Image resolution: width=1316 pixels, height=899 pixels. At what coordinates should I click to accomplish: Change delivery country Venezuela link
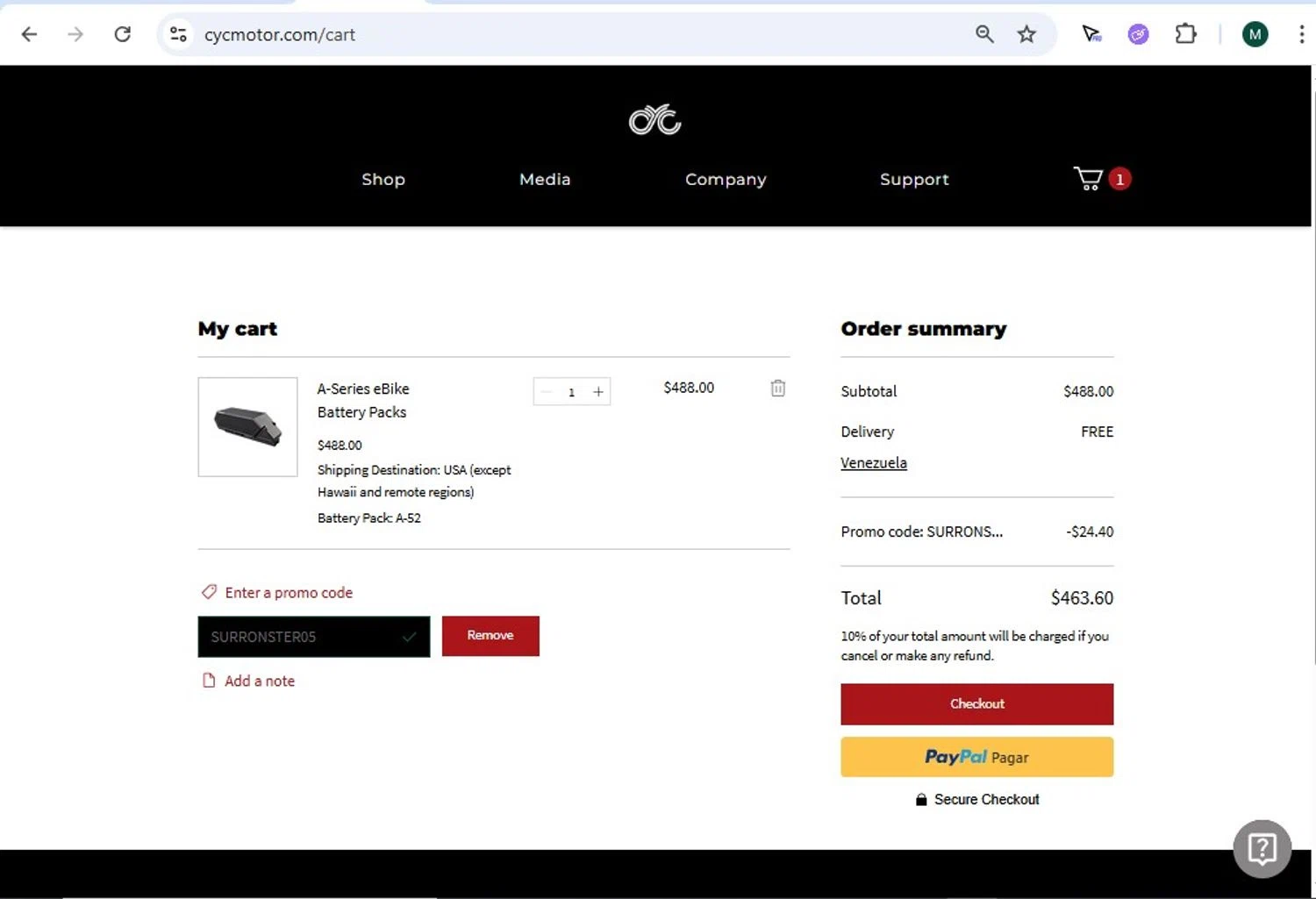click(874, 463)
